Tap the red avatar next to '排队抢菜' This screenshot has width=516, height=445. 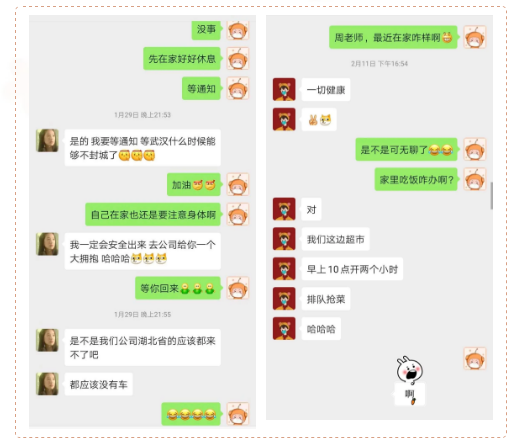pos(284,299)
